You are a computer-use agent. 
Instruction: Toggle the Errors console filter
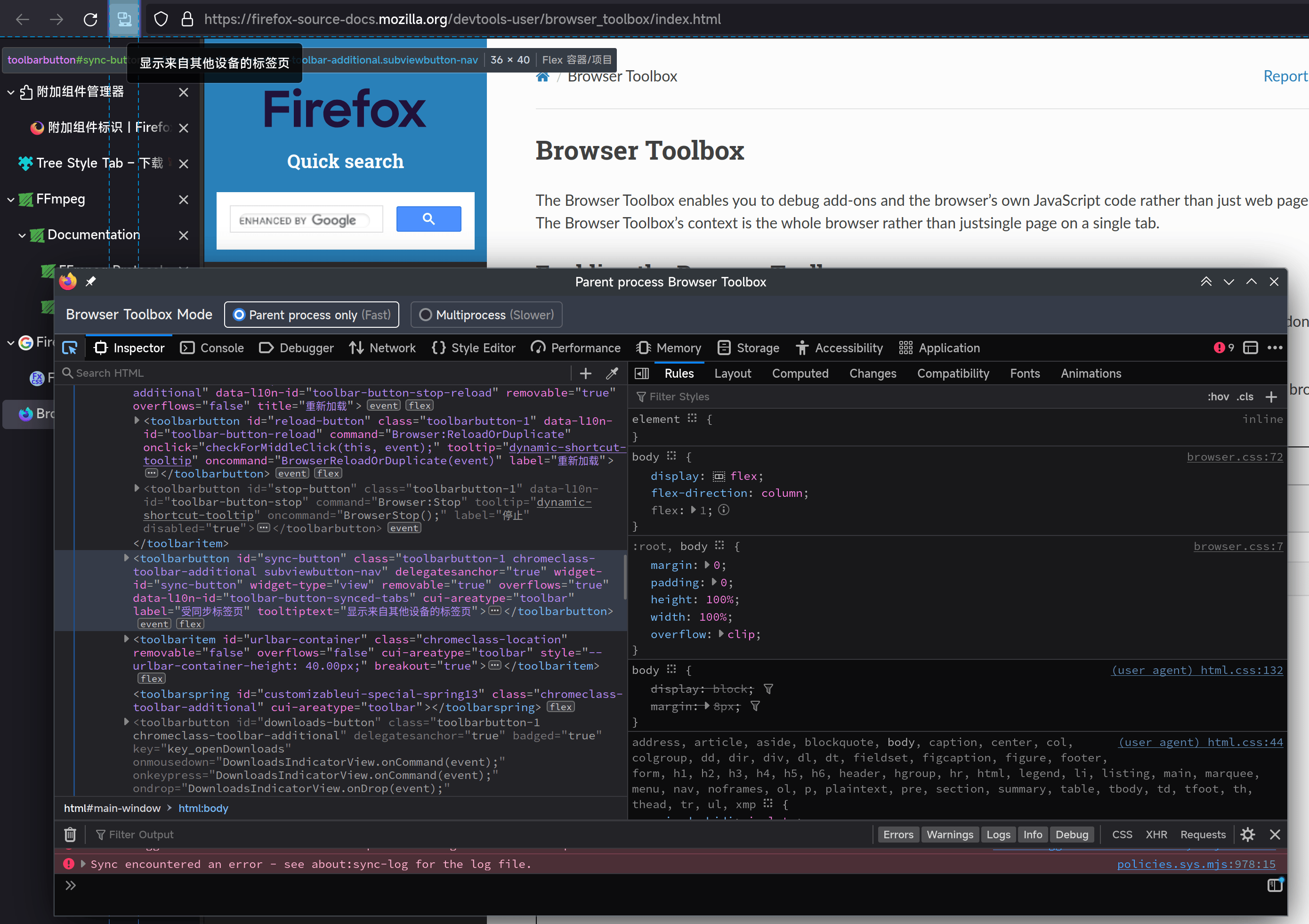[898, 835]
